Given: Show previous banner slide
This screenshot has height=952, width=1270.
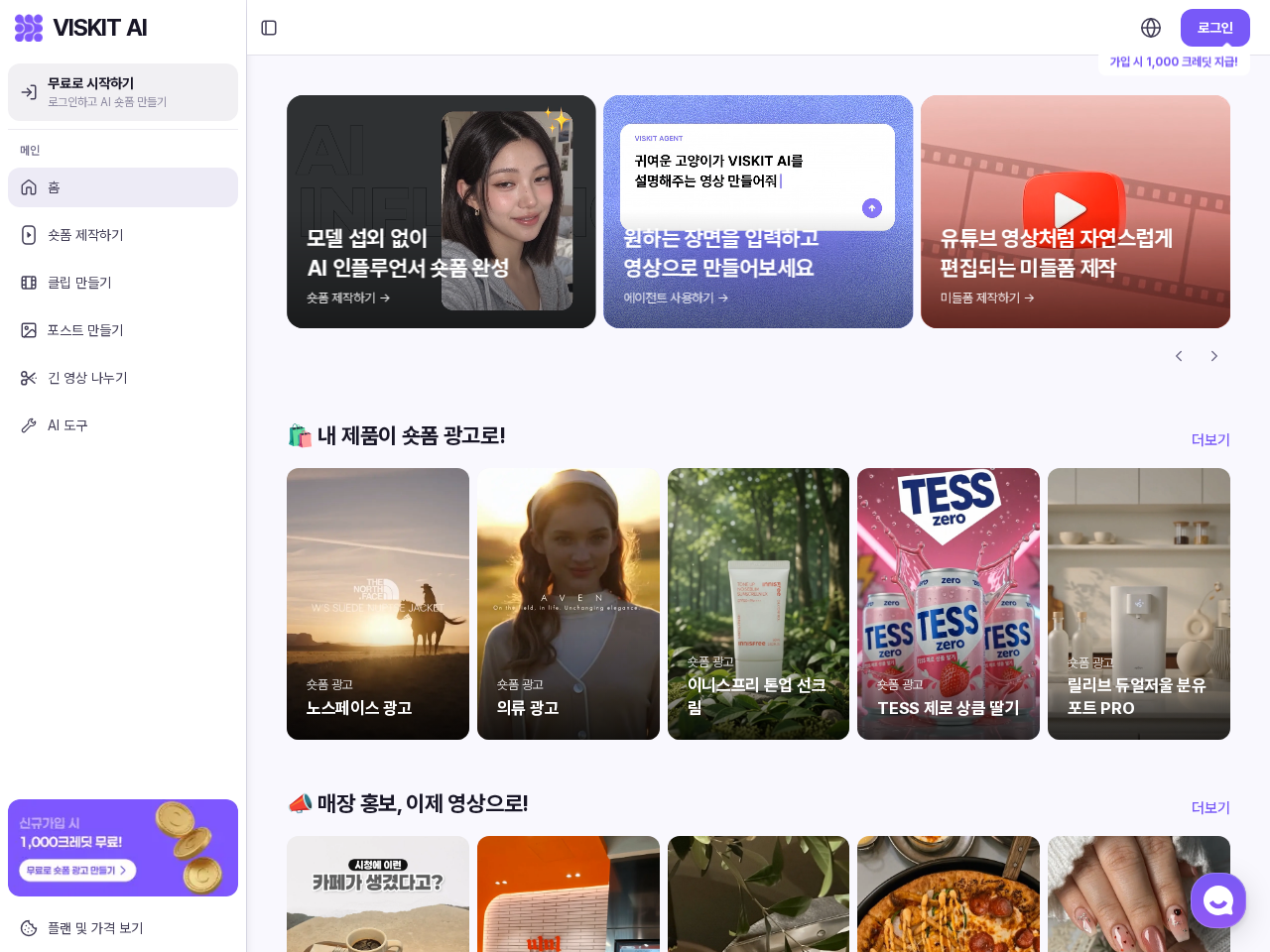Looking at the screenshot, I should point(1179,356).
